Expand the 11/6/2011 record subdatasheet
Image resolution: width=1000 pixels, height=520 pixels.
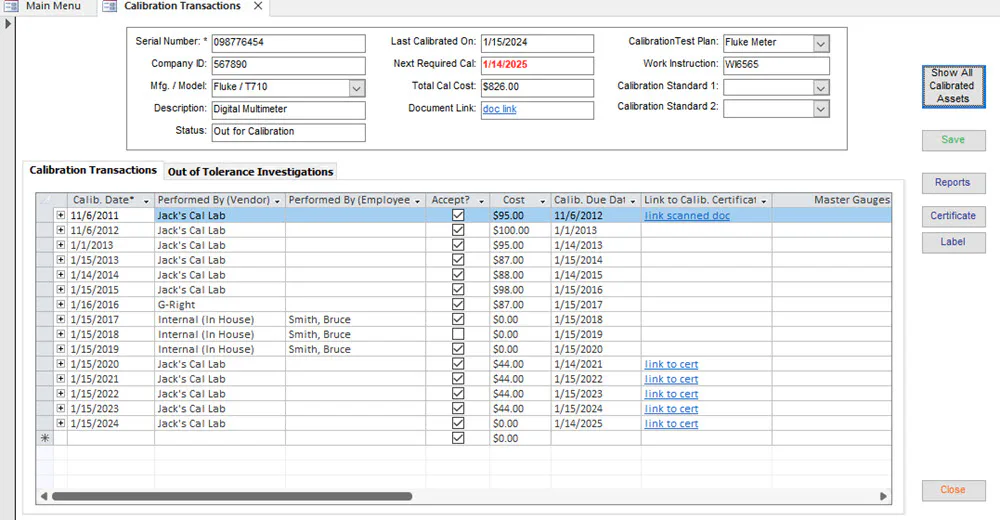coord(60,215)
